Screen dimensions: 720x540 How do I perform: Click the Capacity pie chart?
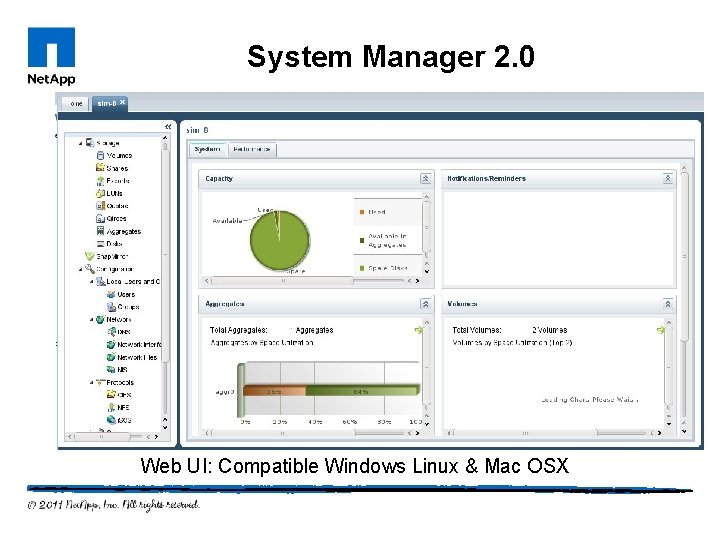click(x=280, y=240)
